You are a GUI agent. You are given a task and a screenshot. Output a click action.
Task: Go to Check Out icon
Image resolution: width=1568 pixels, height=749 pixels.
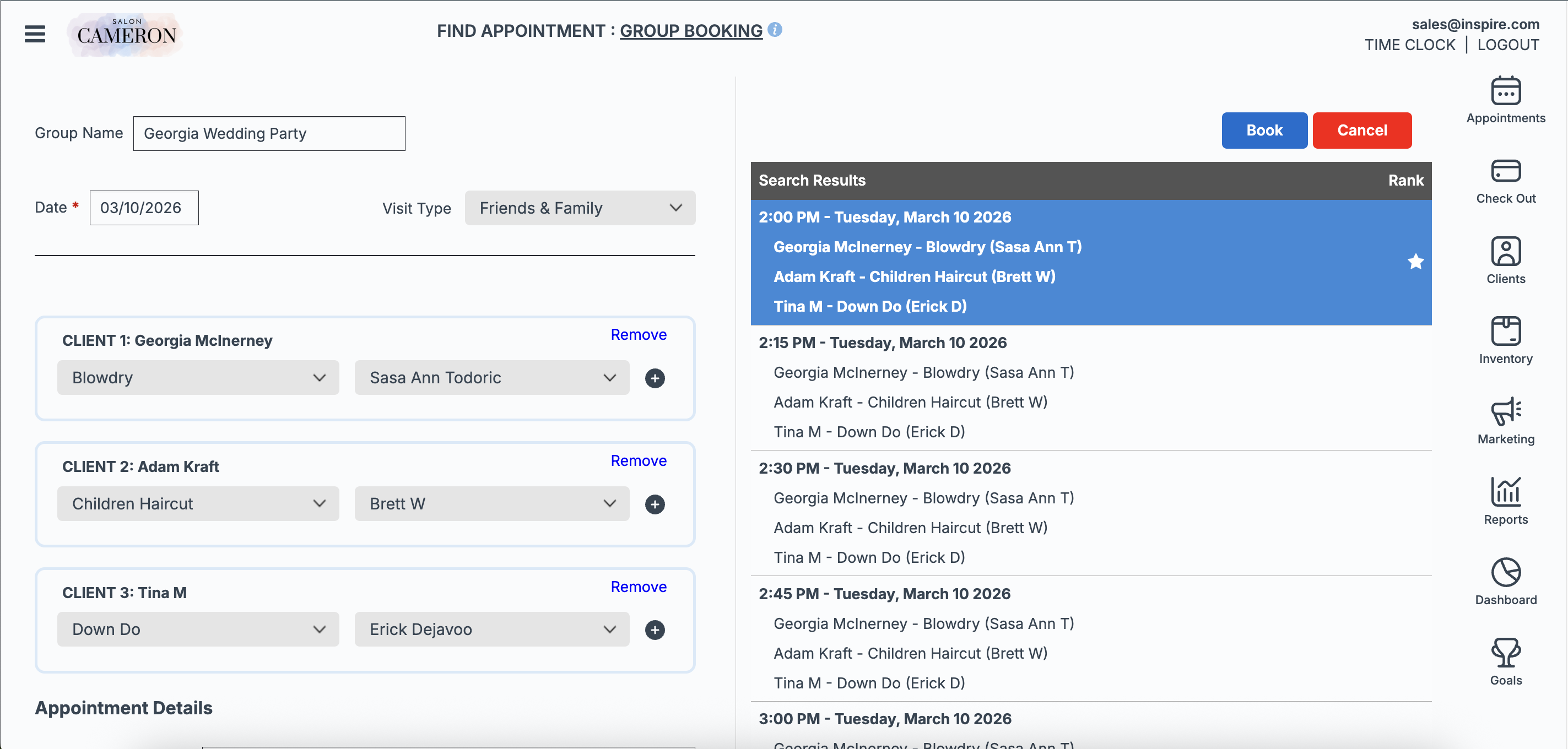pos(1505,172)
